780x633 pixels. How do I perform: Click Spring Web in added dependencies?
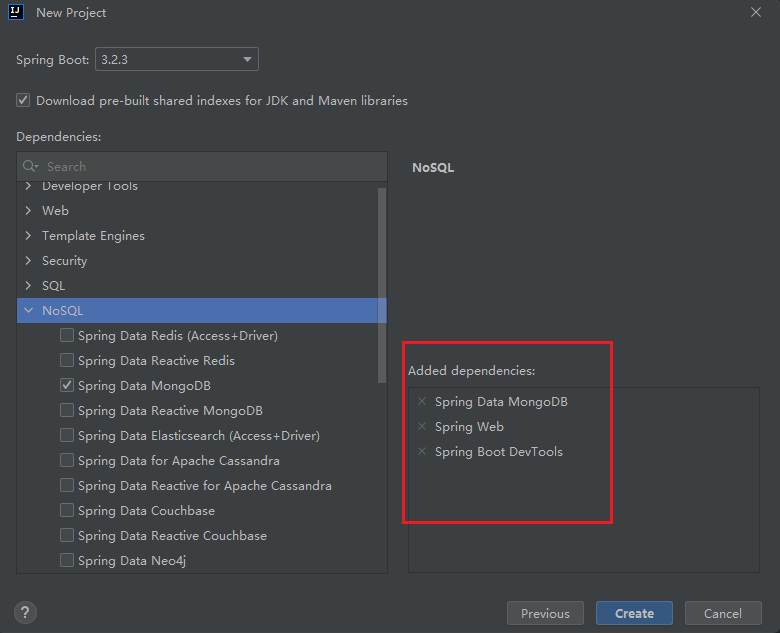(x=469, y=426)
